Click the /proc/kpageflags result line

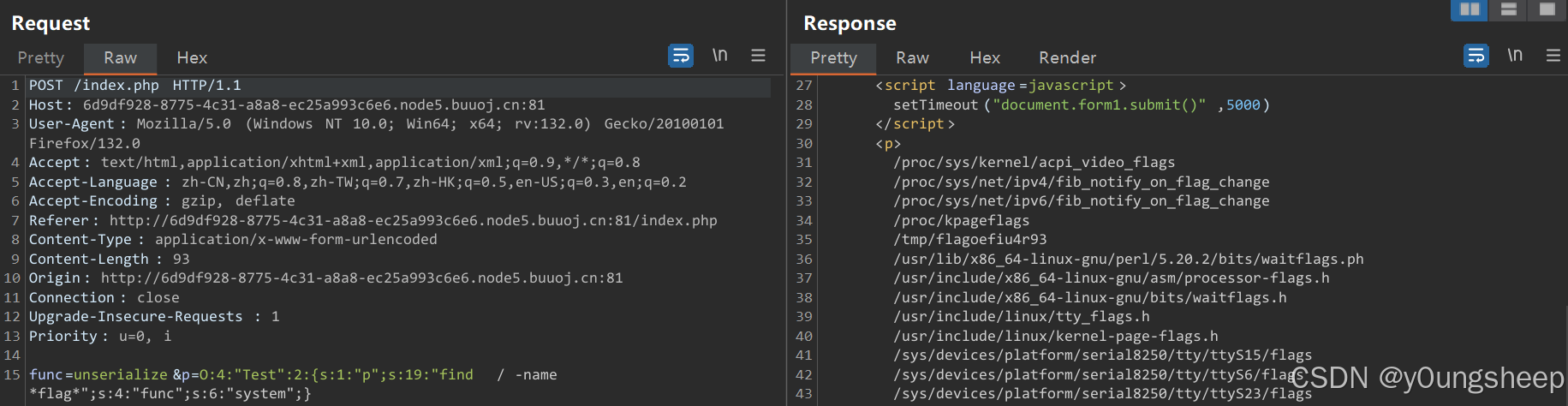(962, 221)
